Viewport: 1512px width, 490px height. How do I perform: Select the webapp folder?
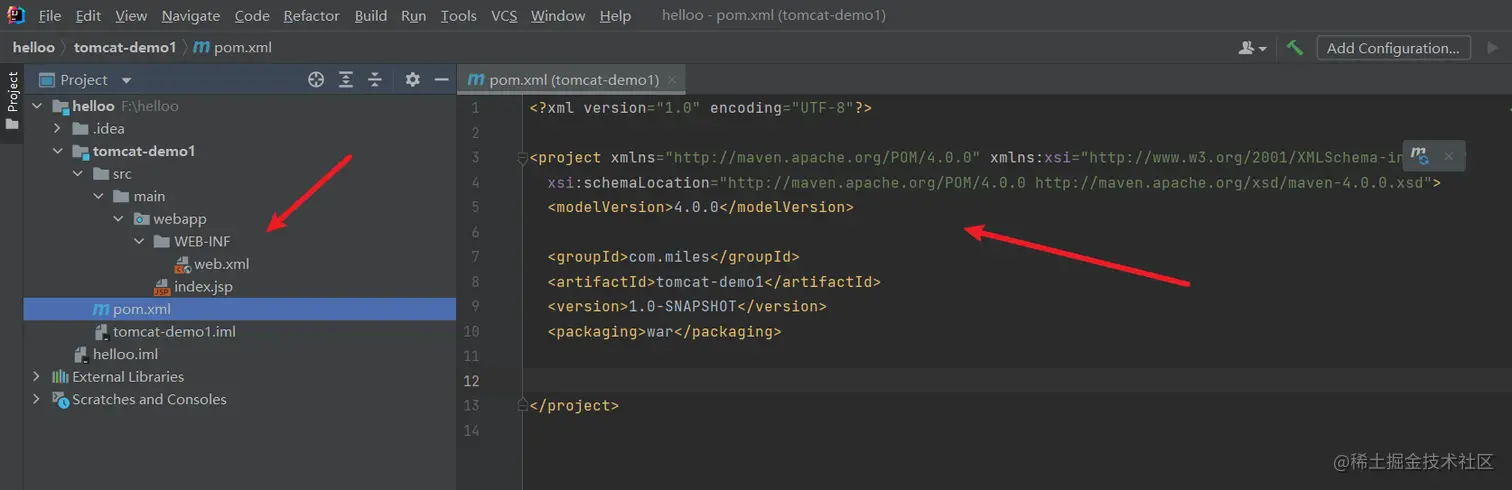click(180, 219)
